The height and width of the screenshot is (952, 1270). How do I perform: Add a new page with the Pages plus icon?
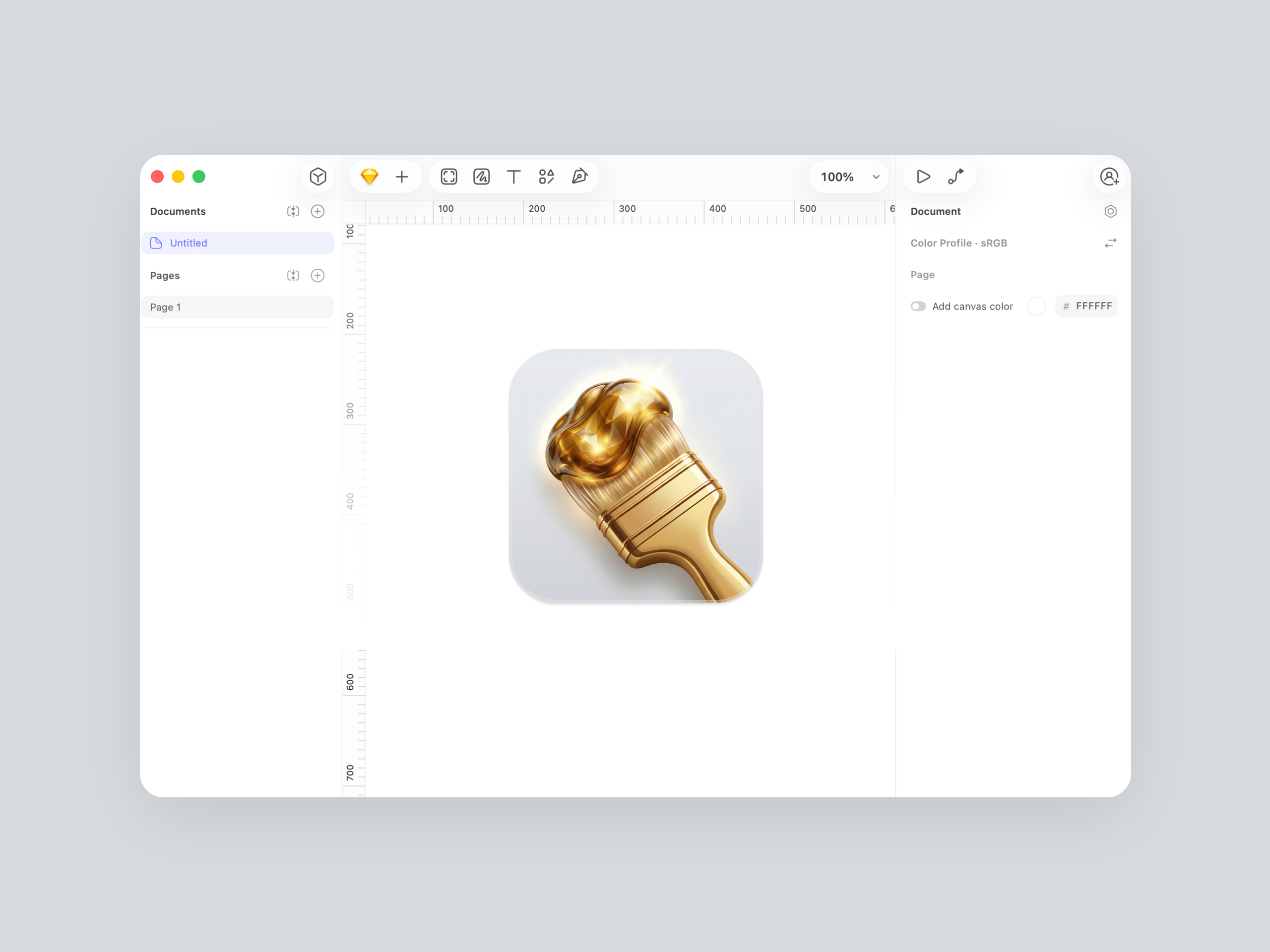pos(317,276)
